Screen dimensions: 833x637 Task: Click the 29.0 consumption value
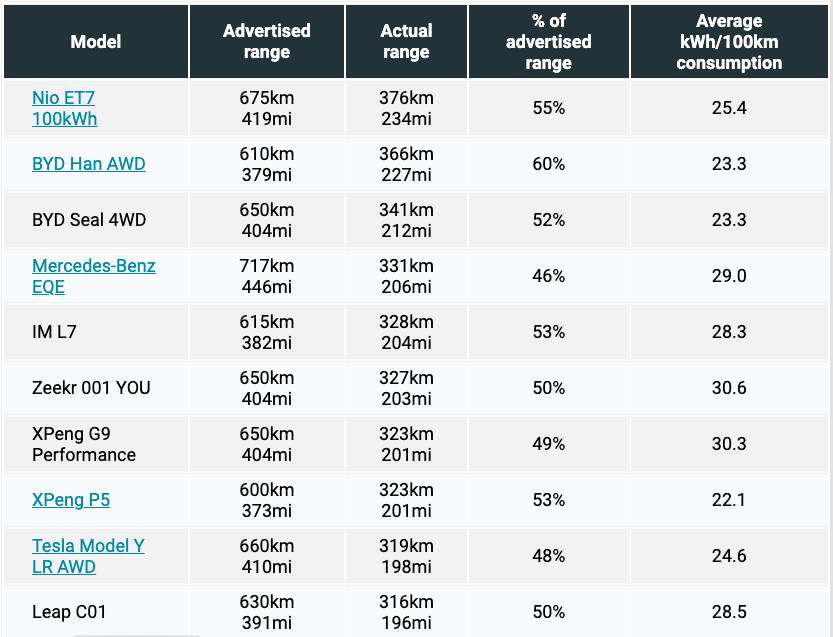[x=729, y=276]
